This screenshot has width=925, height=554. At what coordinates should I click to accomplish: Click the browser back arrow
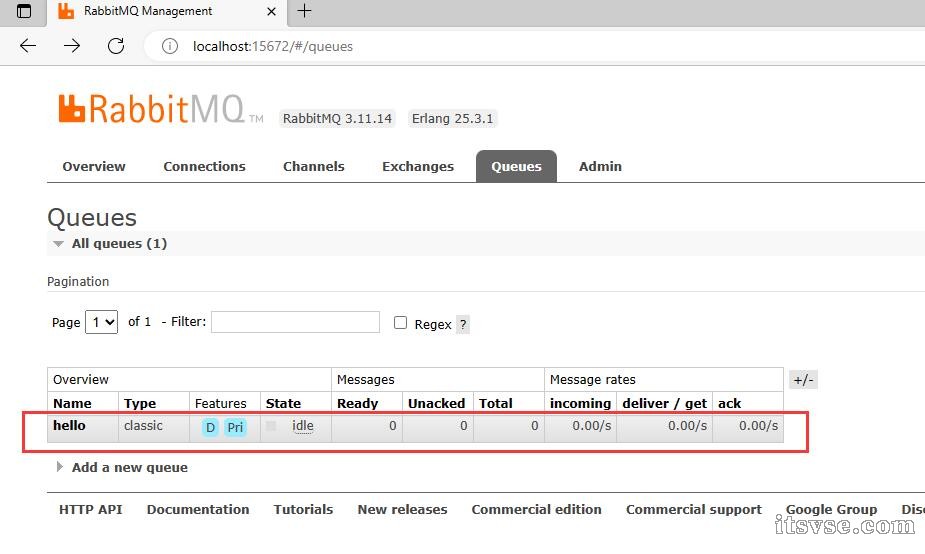28,46
